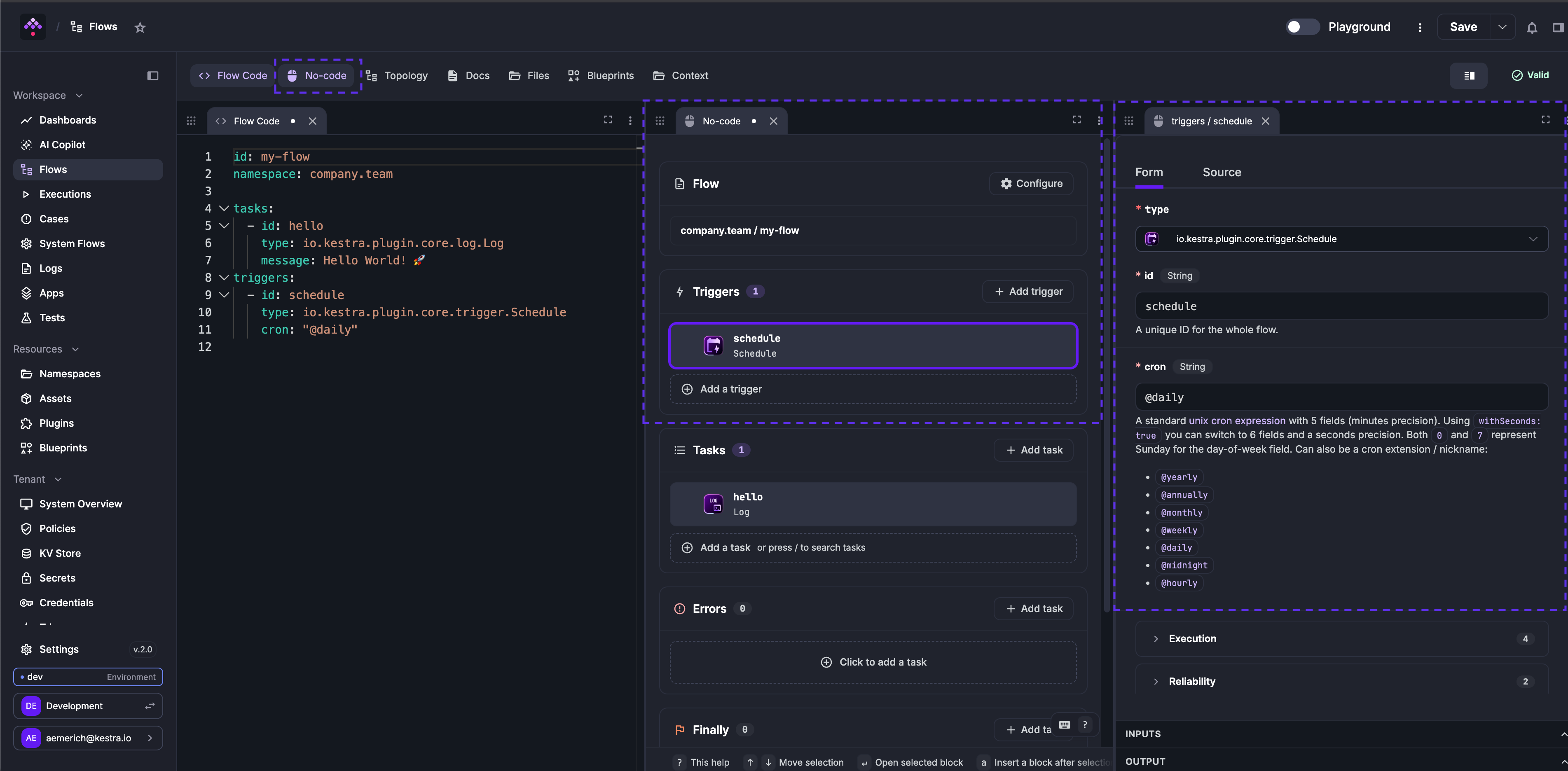Viewport: 1568px width, 771px height.
Task: Maximize the No-code panel
Action: click(1076, 120)
